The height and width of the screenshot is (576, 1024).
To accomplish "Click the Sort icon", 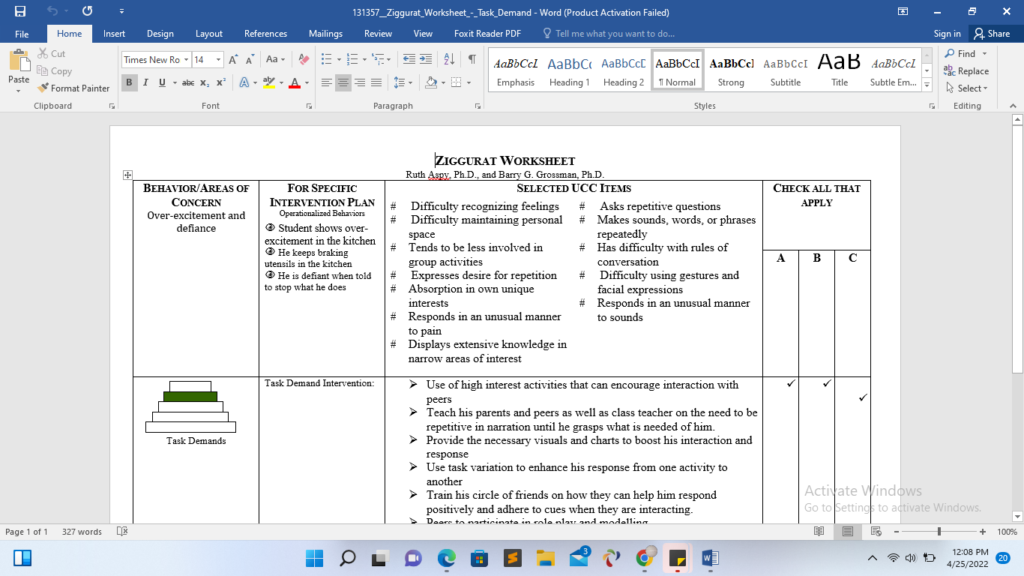I will point(449,59).
